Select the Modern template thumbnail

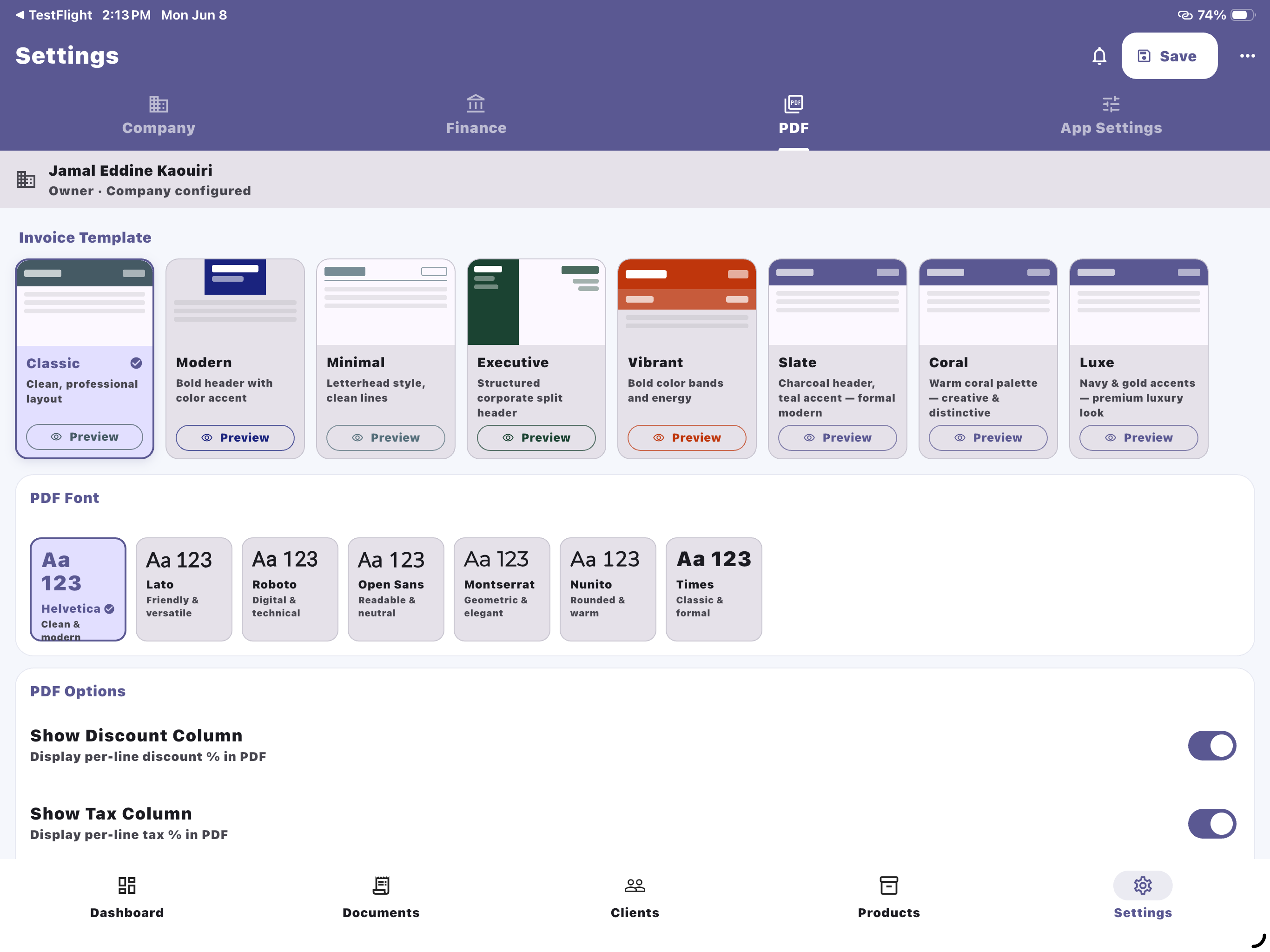pos(235,303)
